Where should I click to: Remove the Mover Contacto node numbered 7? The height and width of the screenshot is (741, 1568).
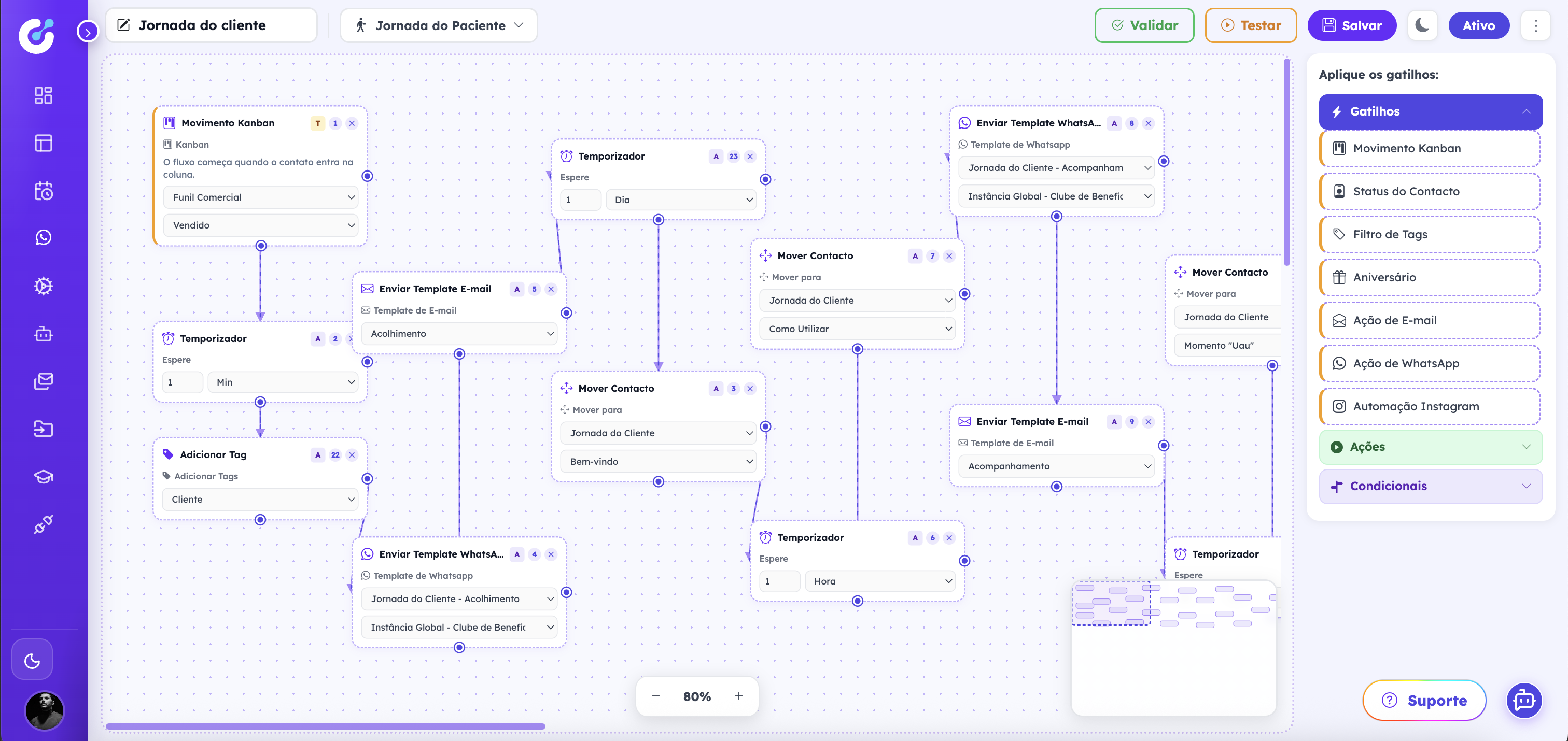click(x=949, y=256)
